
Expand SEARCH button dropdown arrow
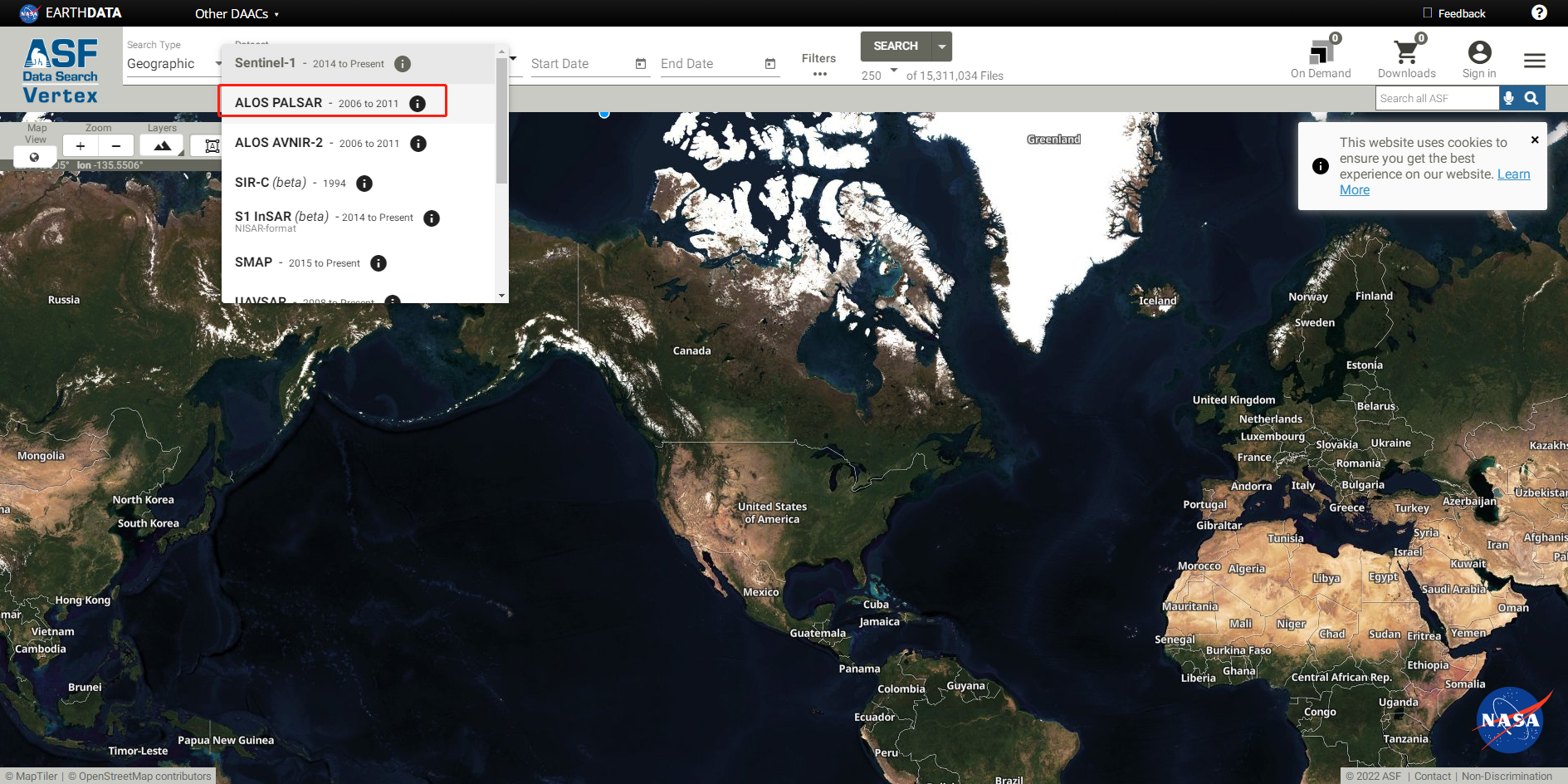tap(942, 47)
